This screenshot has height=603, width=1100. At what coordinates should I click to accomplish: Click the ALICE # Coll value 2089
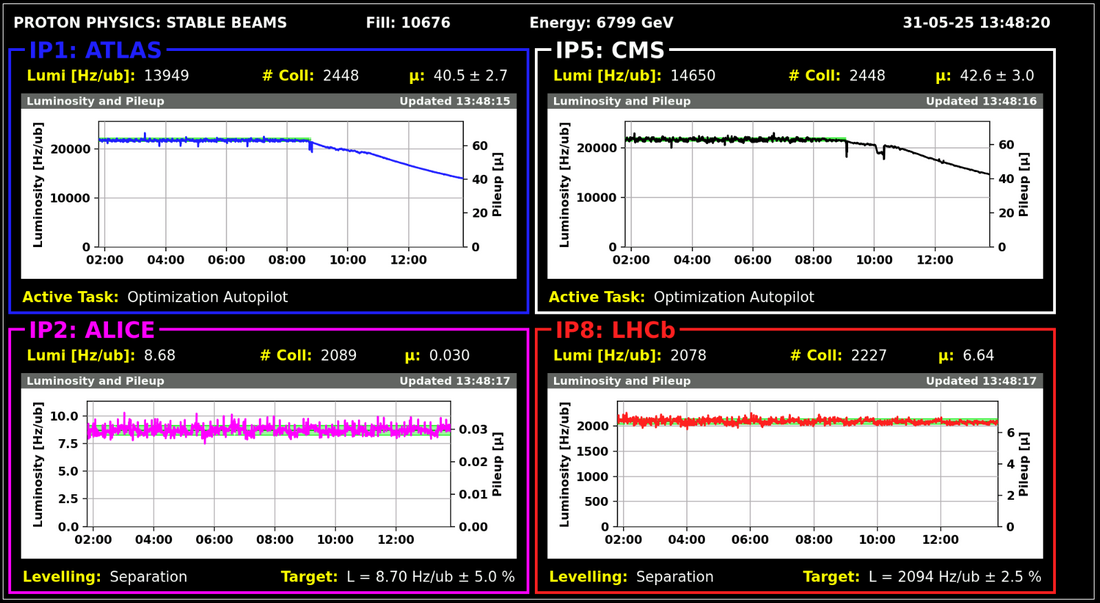pos(339,355)
